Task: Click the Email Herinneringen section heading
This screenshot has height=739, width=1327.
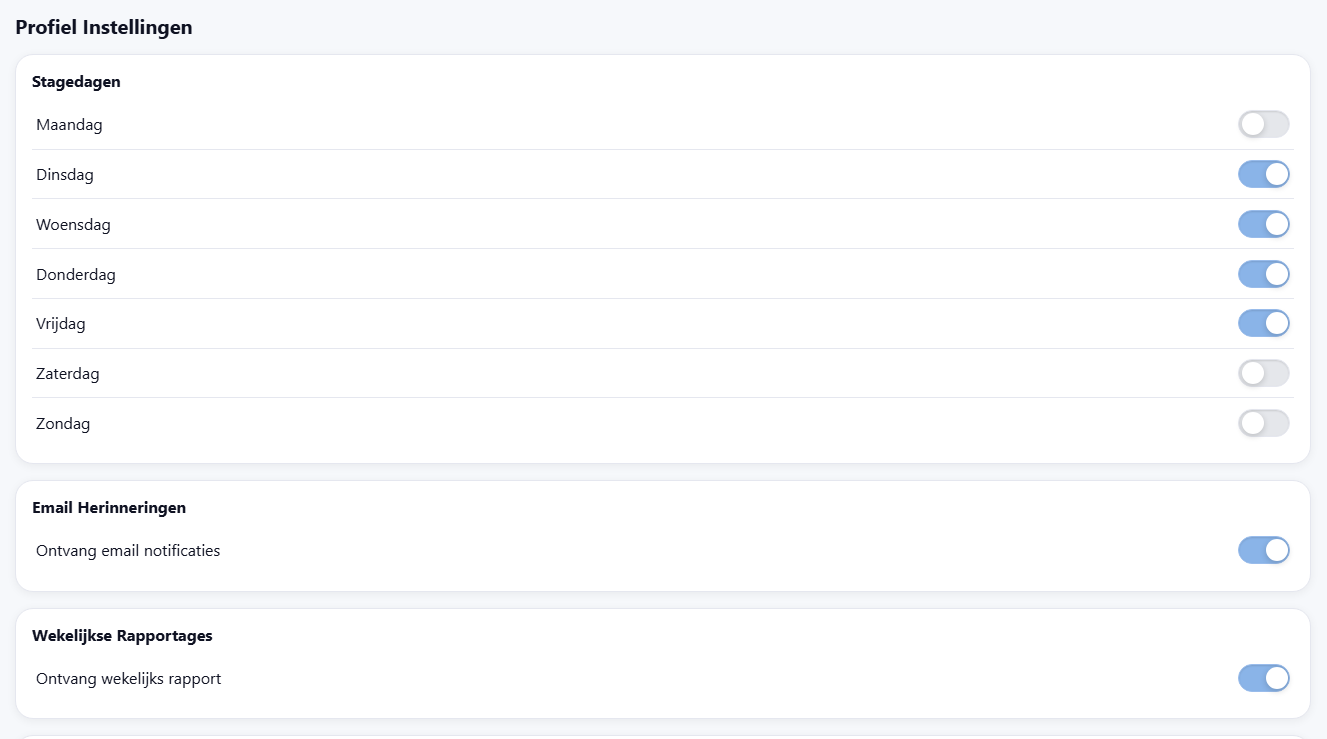Action: [109, 508]
